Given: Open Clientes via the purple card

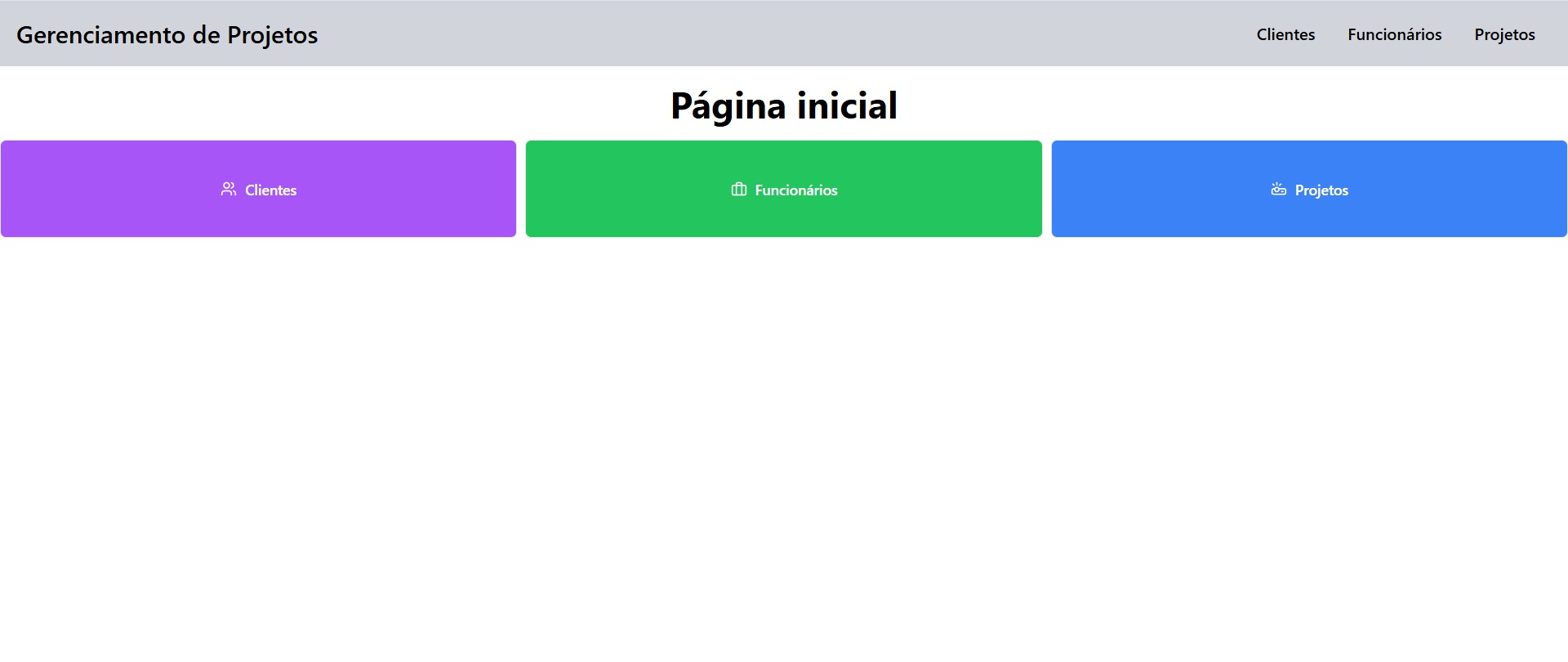Looking at the screenshot, I should (258, 189).
